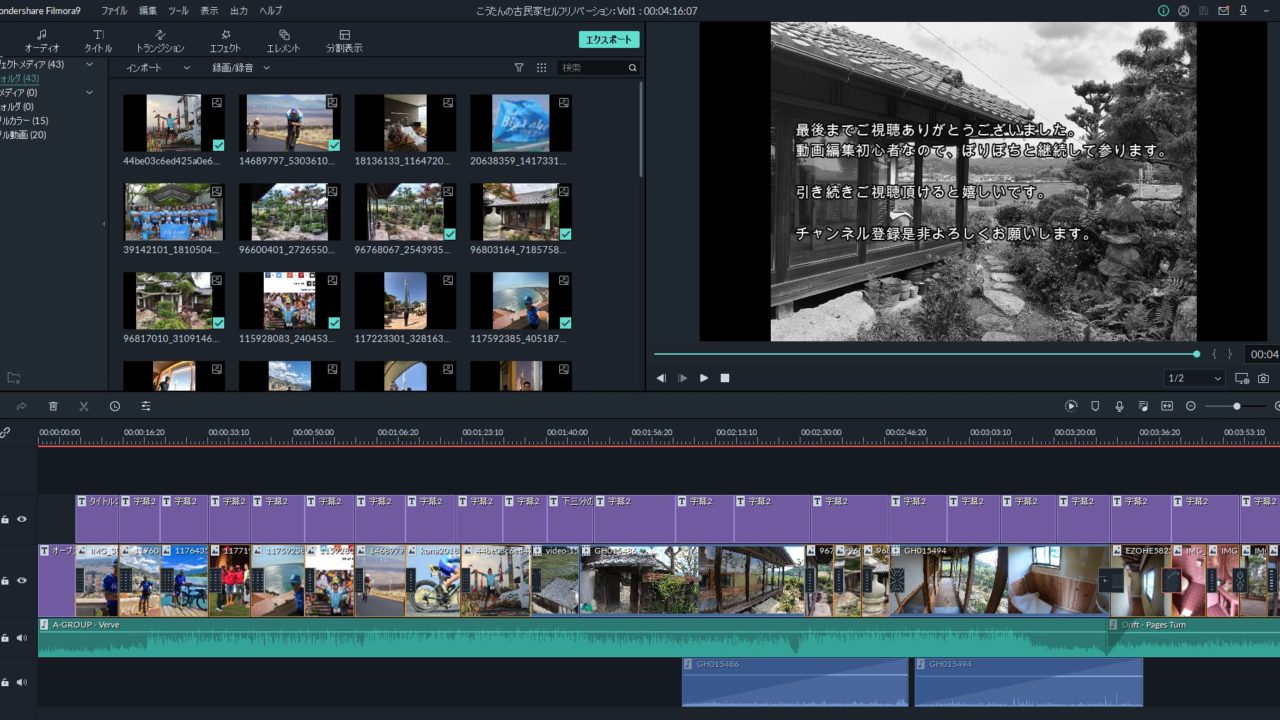Collapse the shared media (0) tree
This screenshot has height=720, width=1280.
[89, 92]
